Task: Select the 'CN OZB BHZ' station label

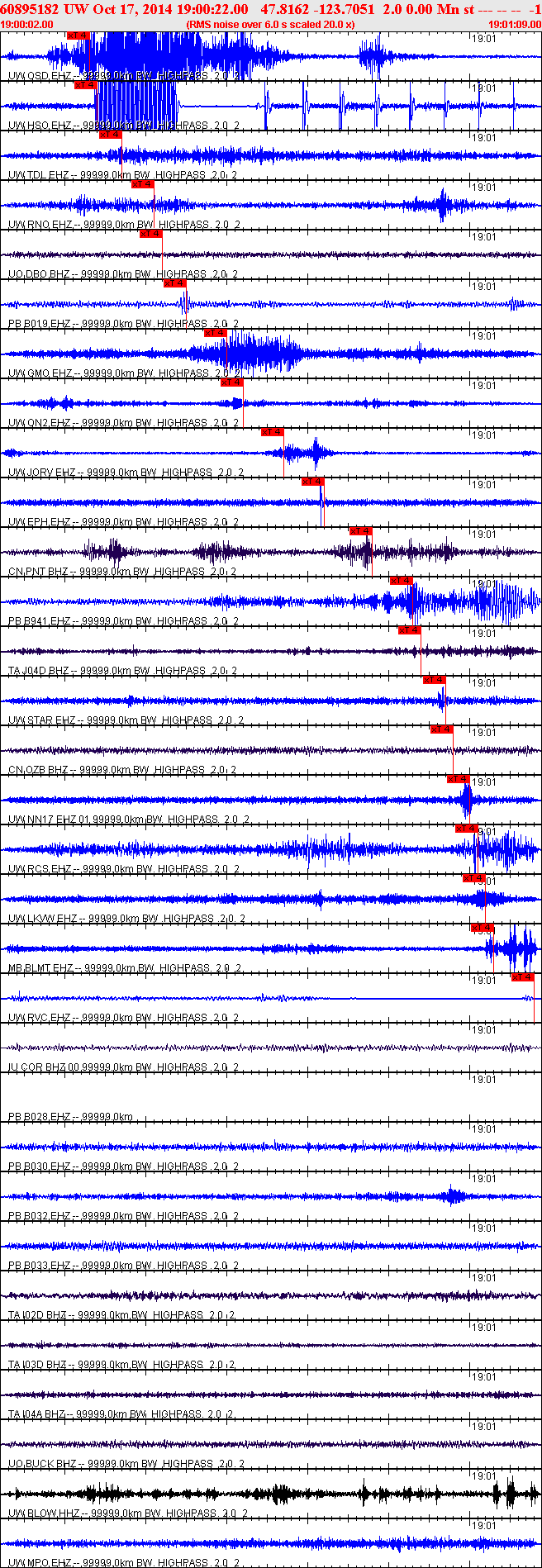Action: pyautogui.click(x=39, y=770)
